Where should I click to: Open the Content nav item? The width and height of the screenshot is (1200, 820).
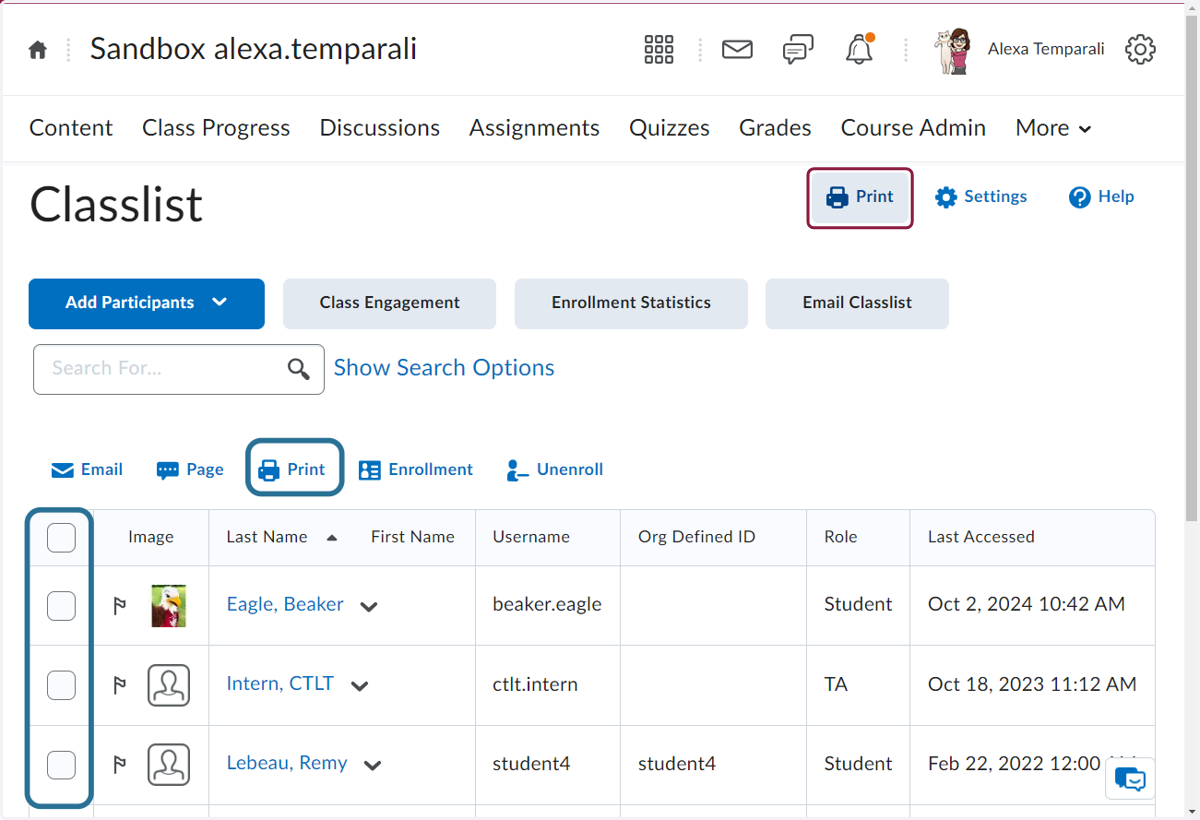[71, 128]
